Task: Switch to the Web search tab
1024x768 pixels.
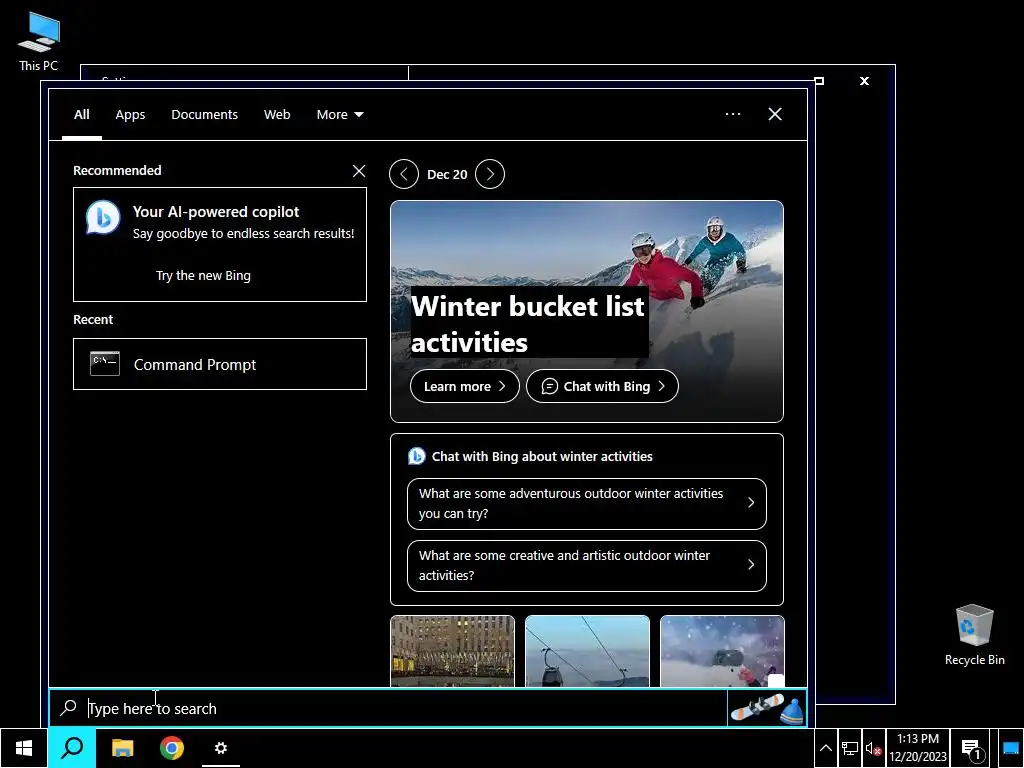Action: [277, 114]
